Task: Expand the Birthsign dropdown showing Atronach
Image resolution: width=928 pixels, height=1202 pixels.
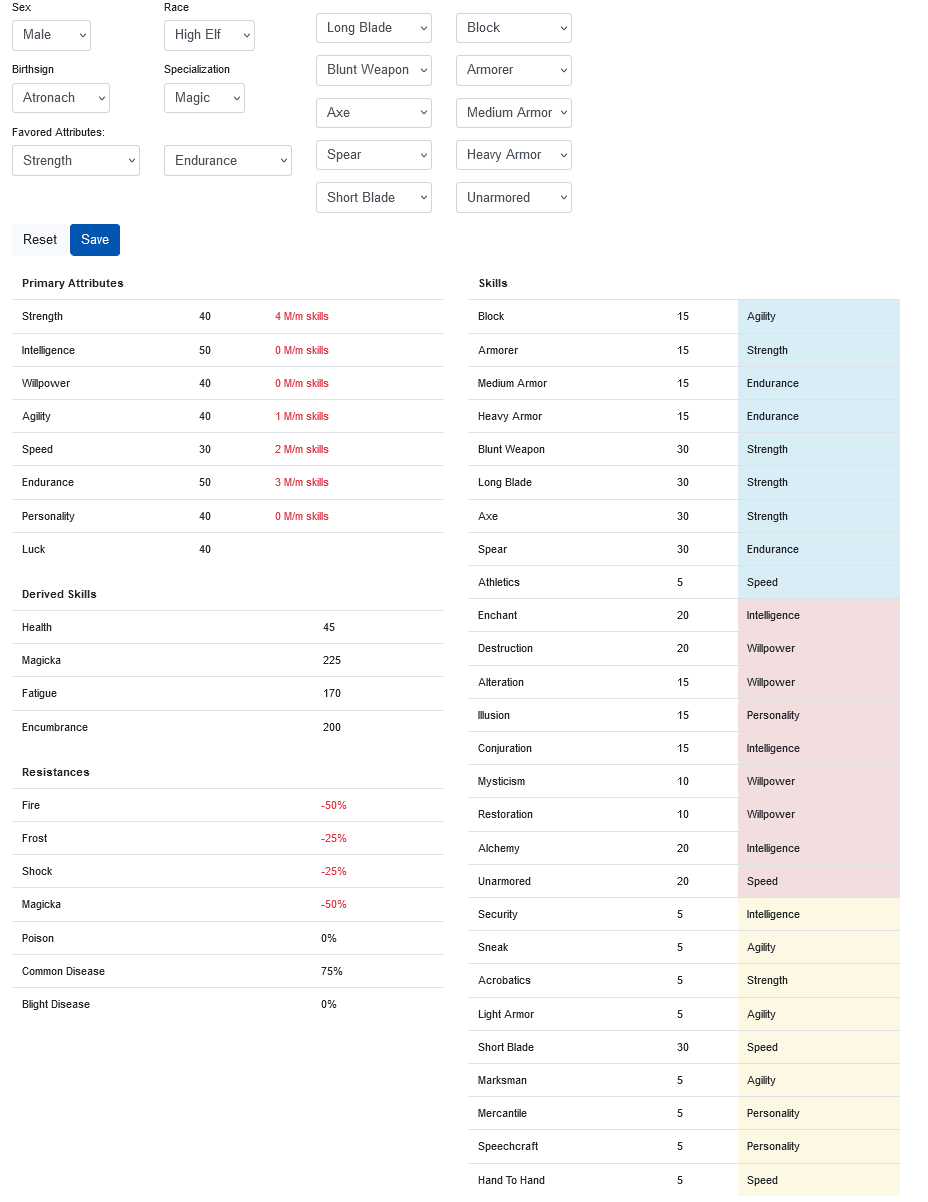Action: 61,98
